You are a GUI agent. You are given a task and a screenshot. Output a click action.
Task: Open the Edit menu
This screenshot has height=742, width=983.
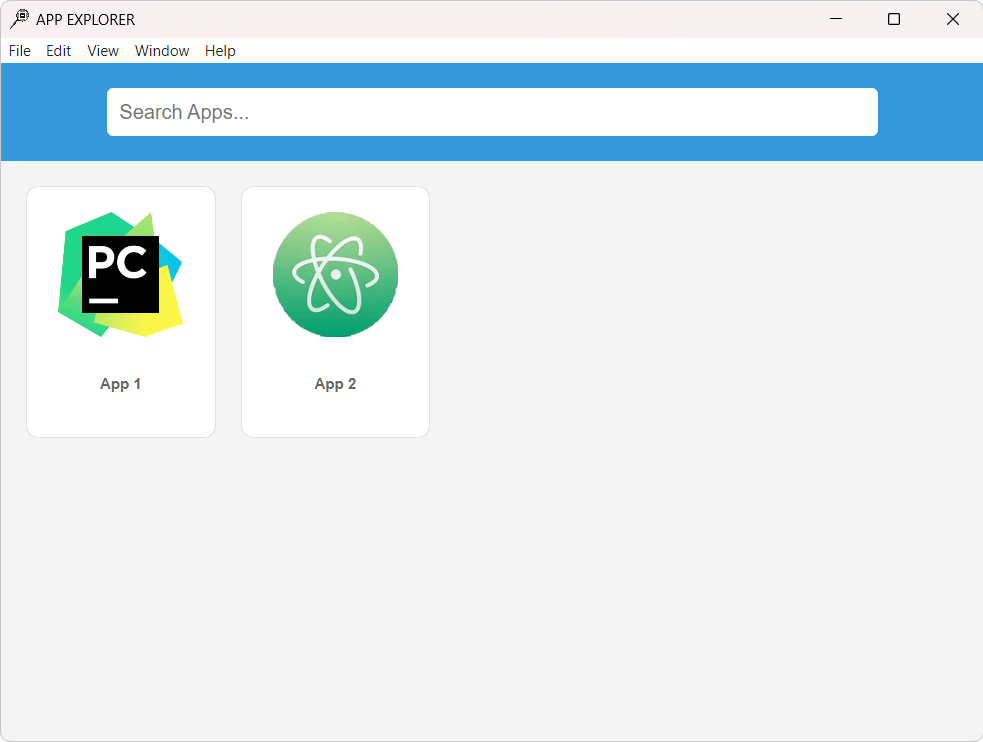[58, 51]
